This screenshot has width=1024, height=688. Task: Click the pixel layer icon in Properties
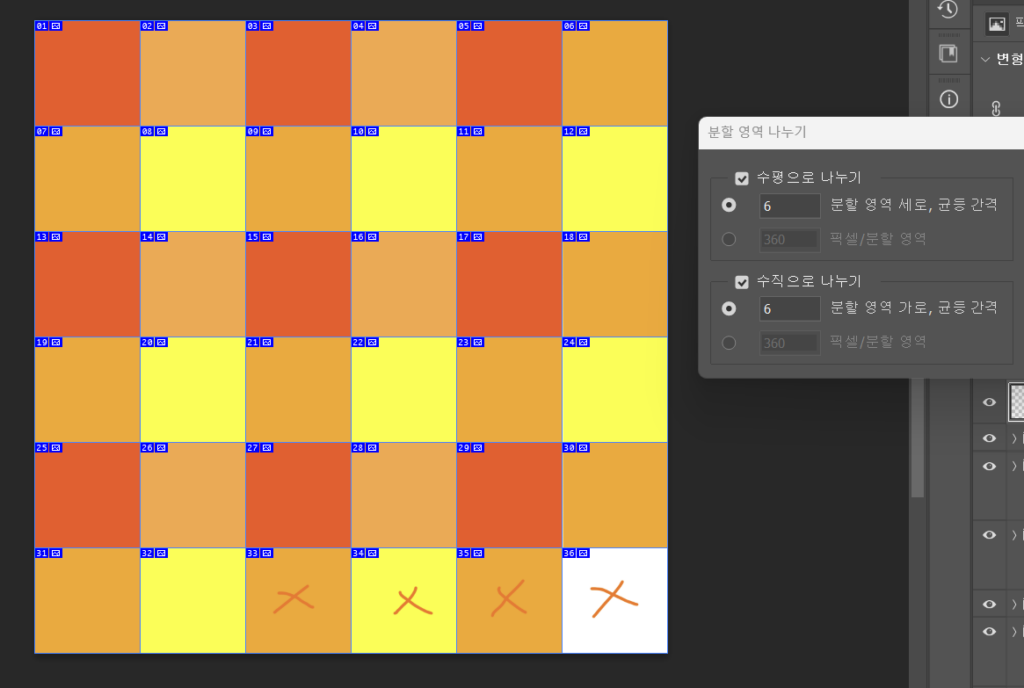click(996, 24)
